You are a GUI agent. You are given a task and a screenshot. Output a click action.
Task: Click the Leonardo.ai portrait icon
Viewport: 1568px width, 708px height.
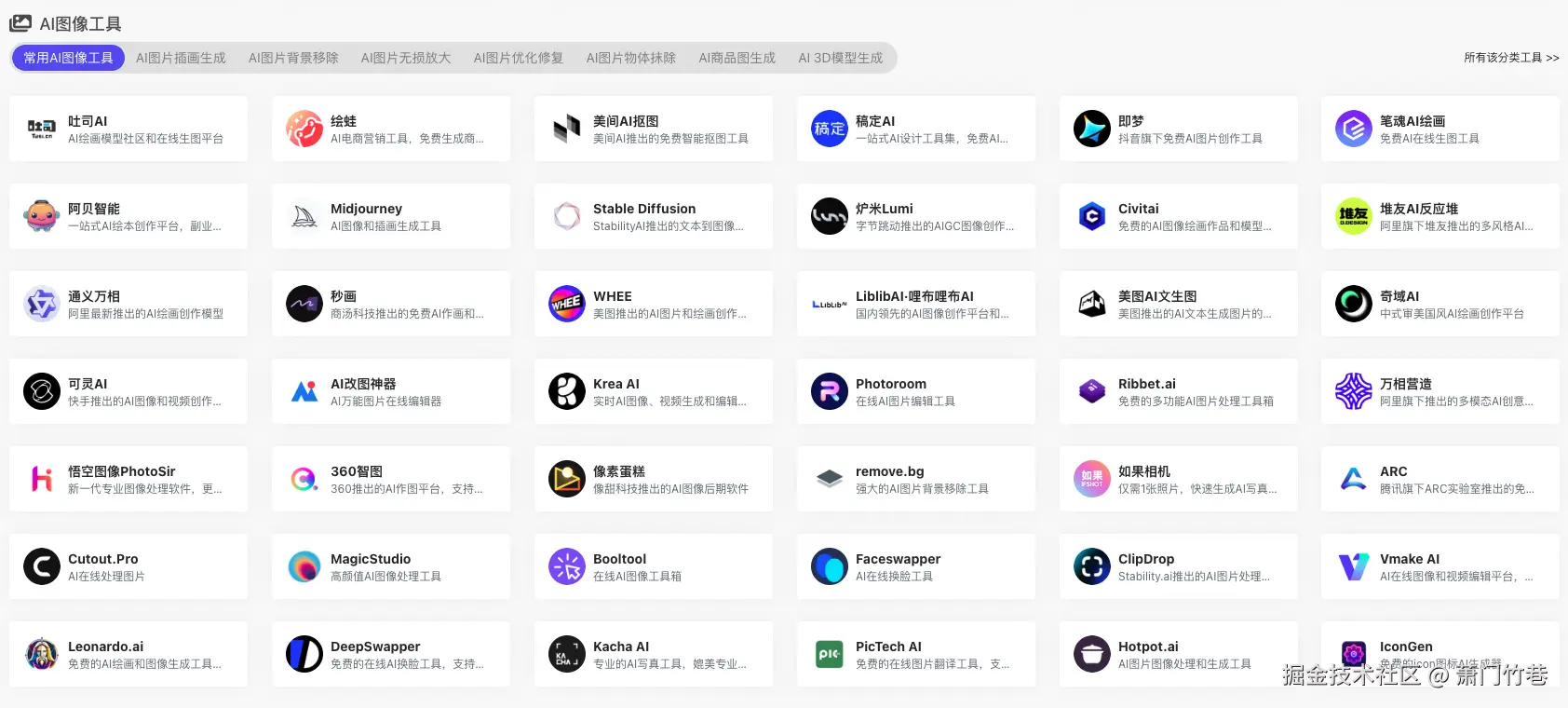coord(42,654)
